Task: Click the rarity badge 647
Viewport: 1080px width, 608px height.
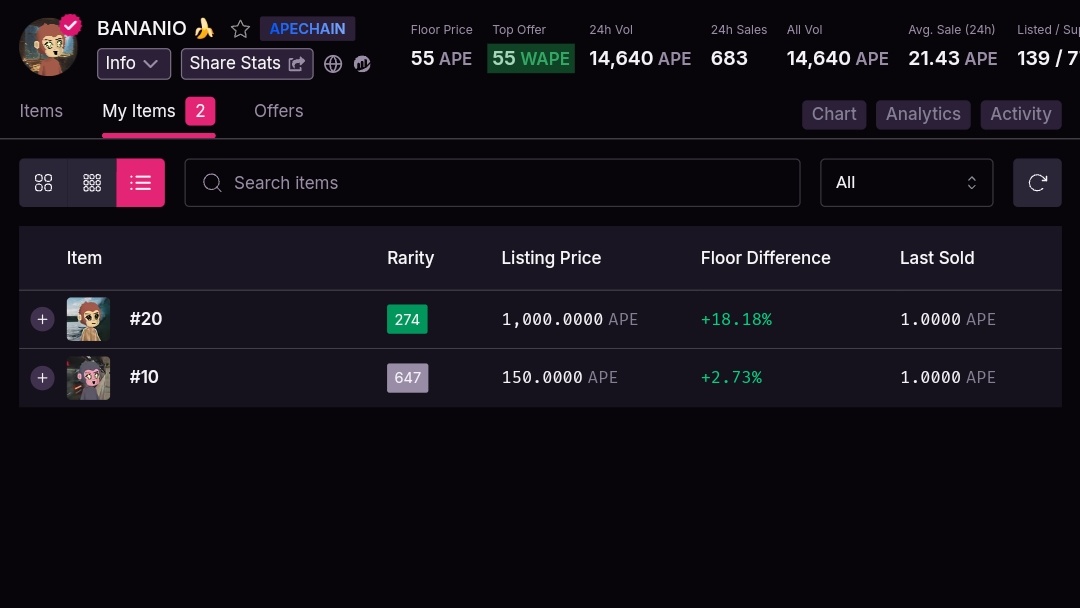Action: coord(408,378)
